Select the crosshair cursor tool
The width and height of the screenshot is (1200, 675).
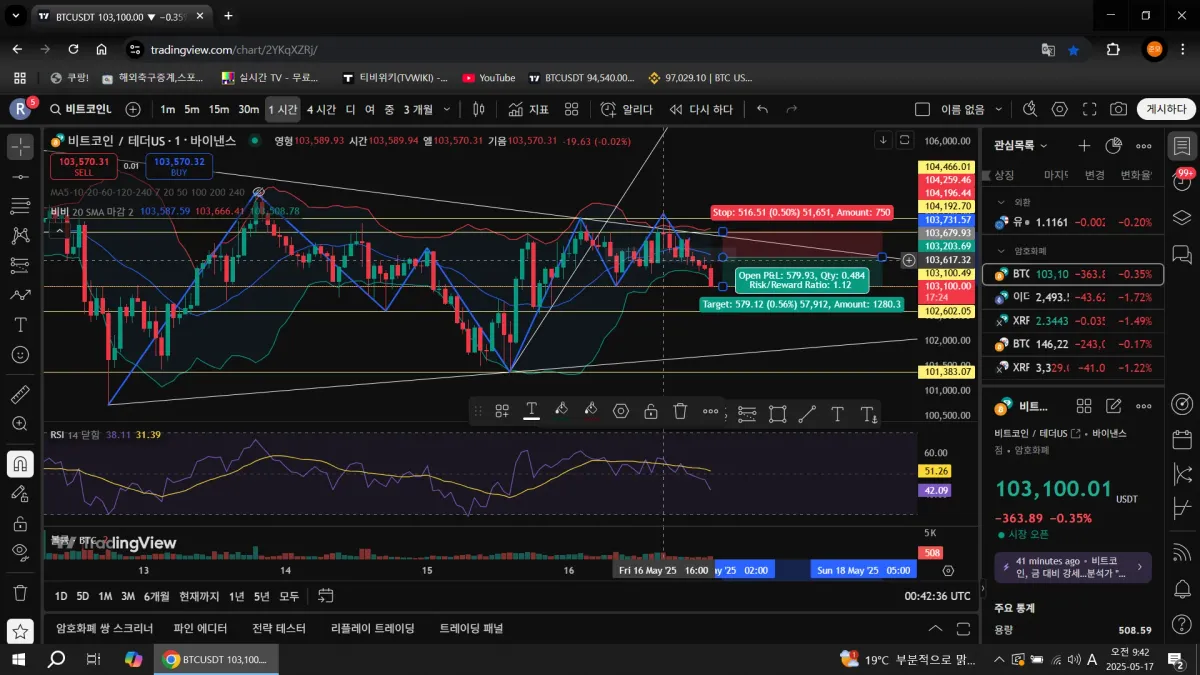(x=20, y=147)
